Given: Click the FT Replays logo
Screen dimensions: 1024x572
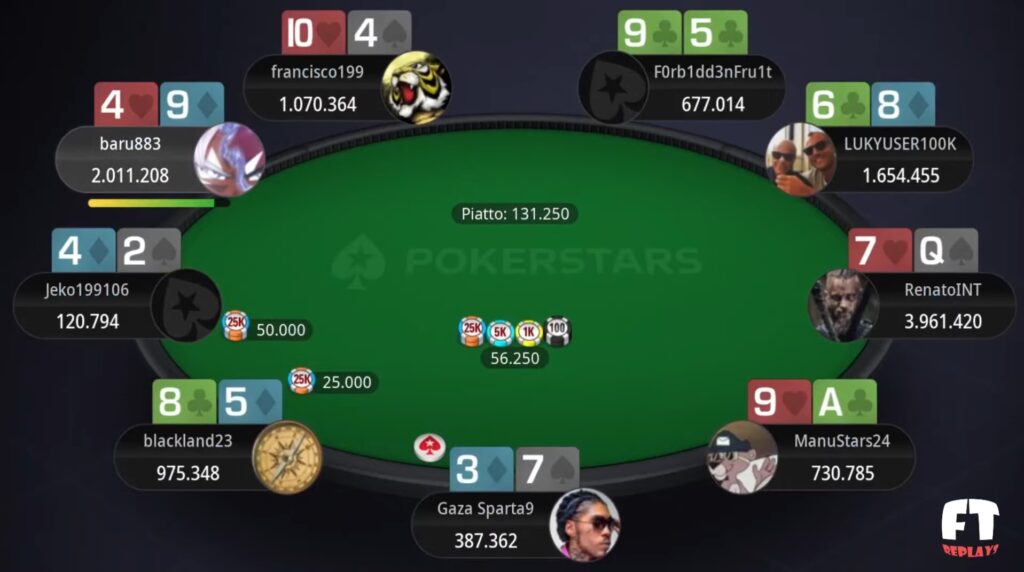Looking at the screenshot, I should (970, 528).
